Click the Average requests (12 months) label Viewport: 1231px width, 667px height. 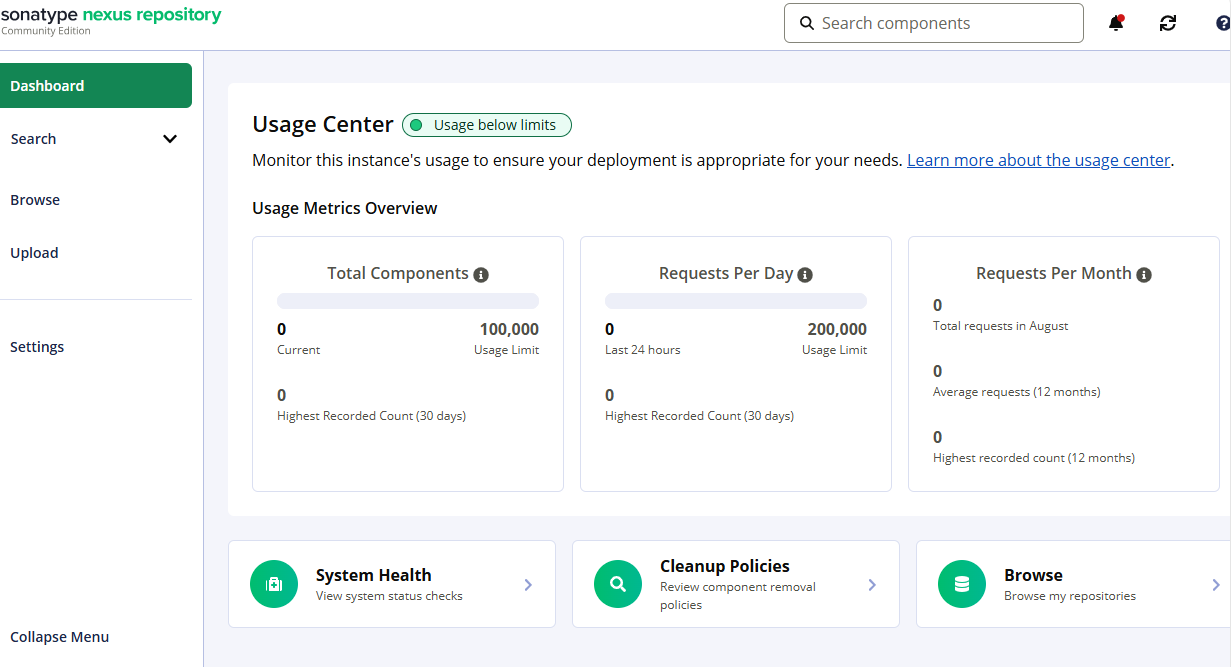[x=1017, y=392]
